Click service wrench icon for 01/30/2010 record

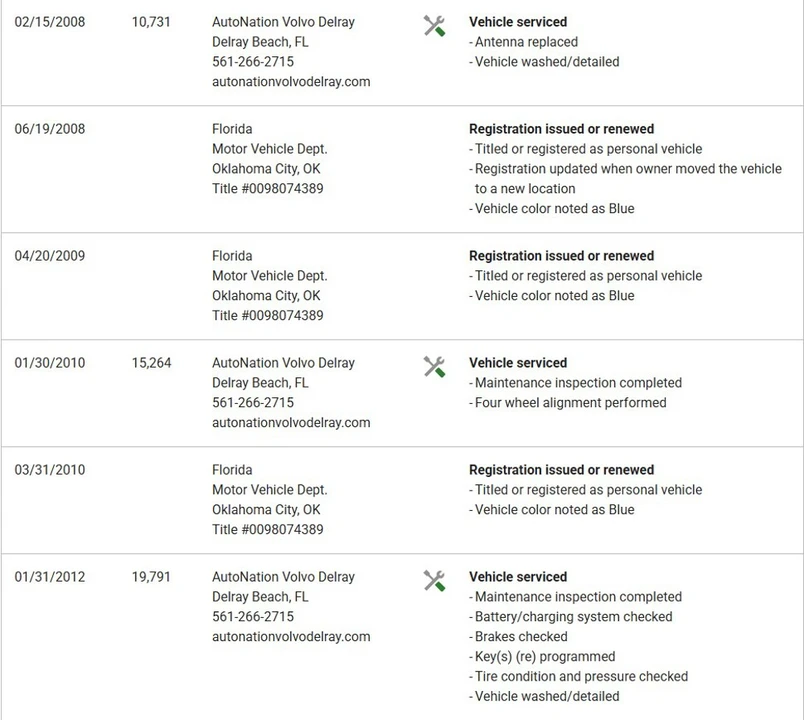pyautogui.click(x=434, y=367)
